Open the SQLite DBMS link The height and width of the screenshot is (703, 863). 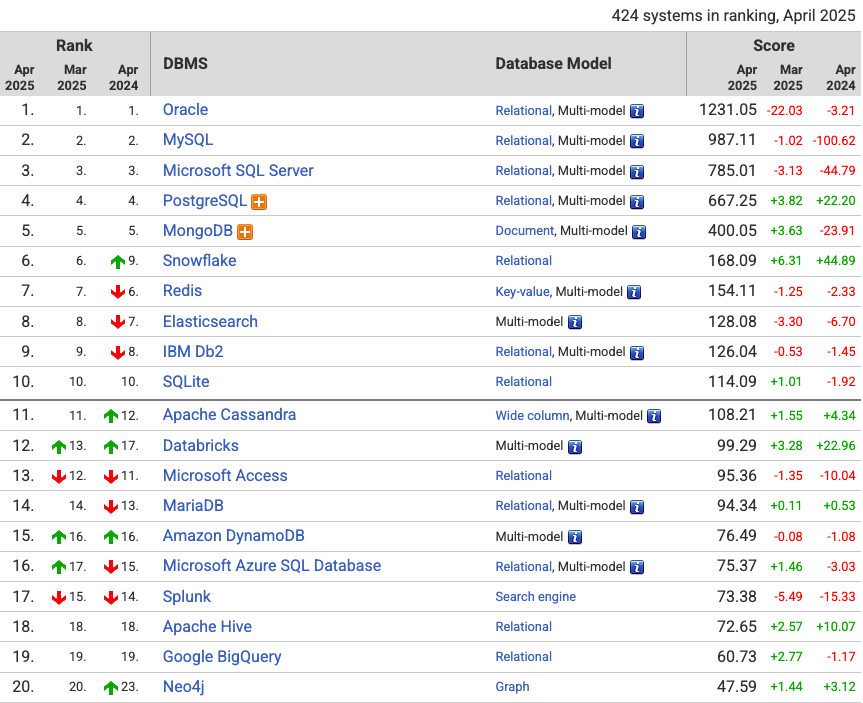[x=186, y=382]
